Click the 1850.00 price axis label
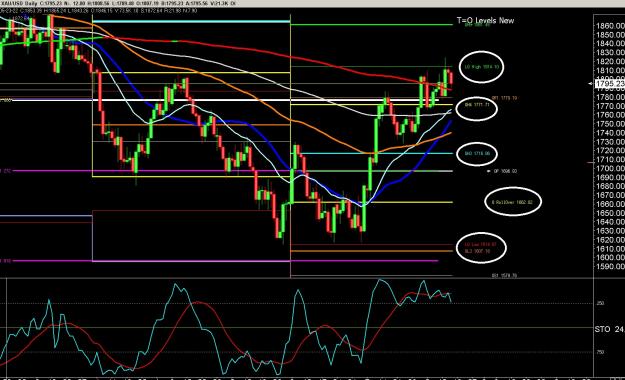 [x=610, y=35]
